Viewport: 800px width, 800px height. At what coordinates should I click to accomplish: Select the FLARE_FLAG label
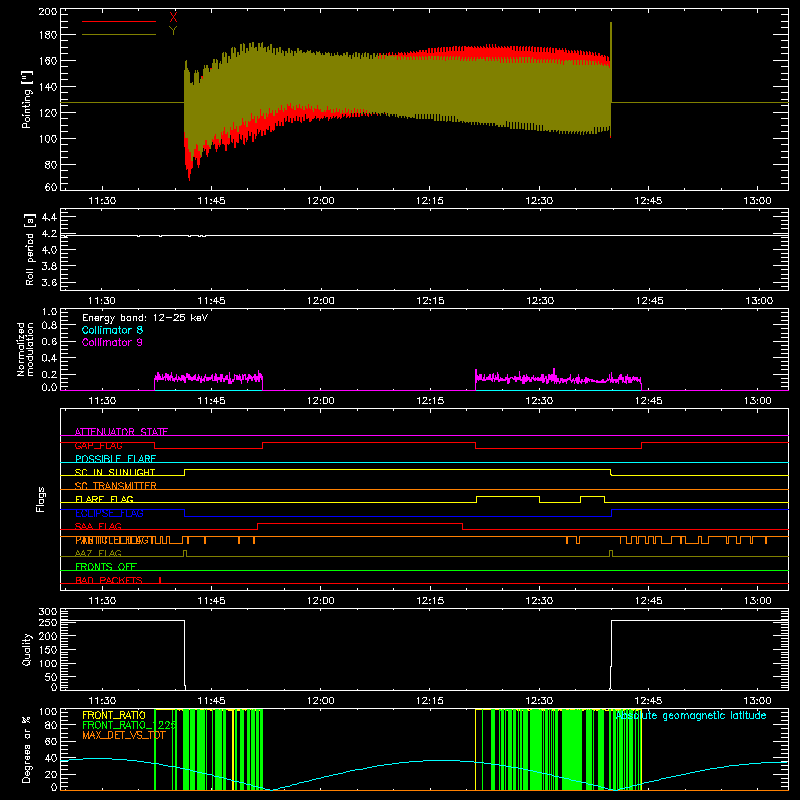[104, 499]
